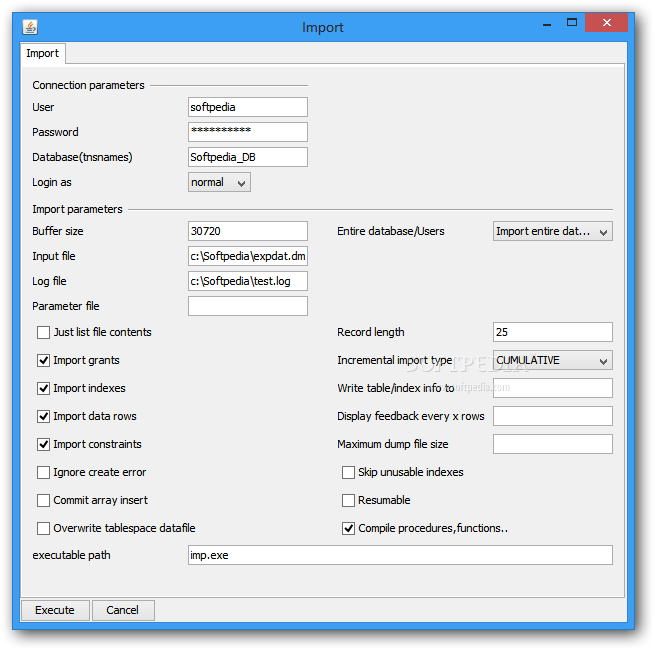Image resolution: width=655 pixels, height=650 pixels.
Task: Click the Java icon in title bar
Action: point(30,27)
